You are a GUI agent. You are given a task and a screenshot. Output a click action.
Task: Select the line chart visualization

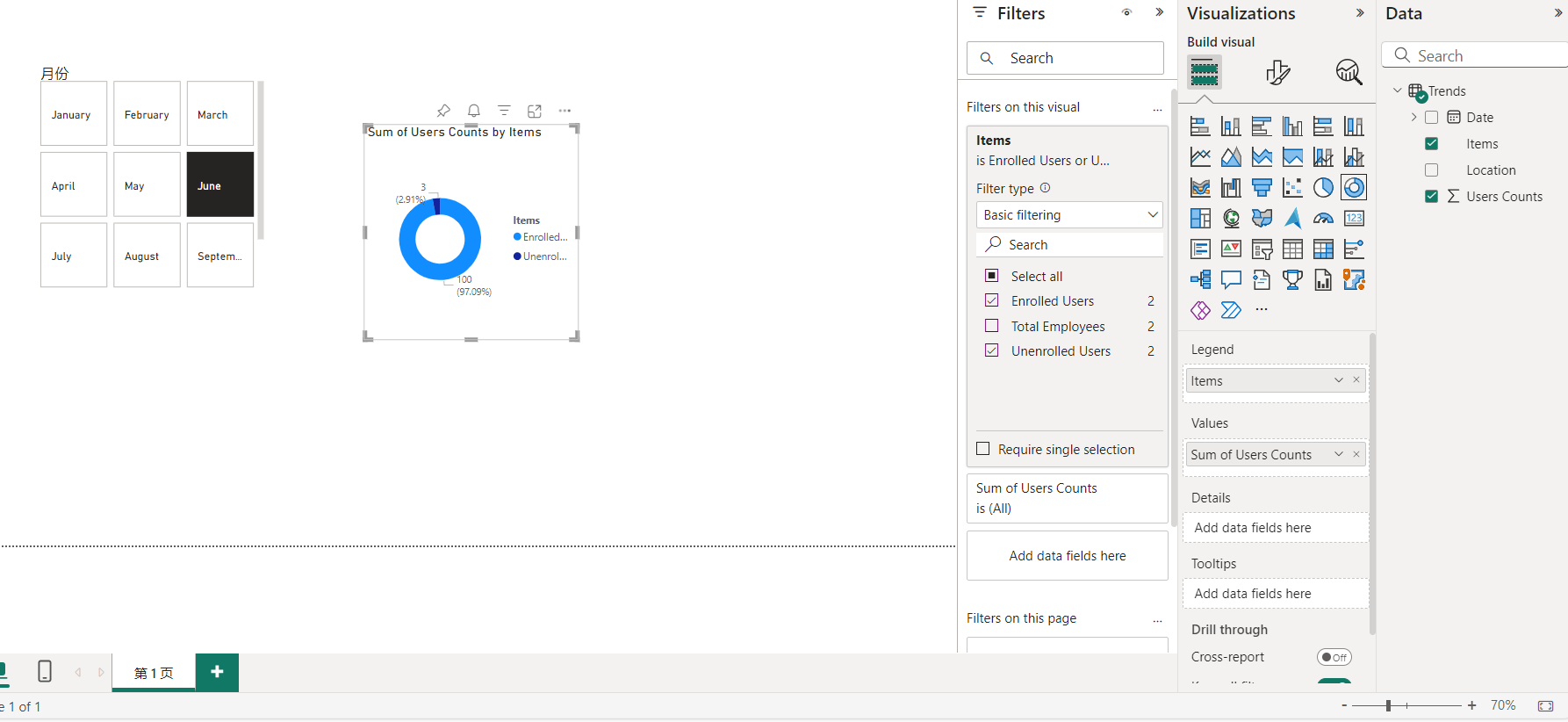pyautogui.click(x=1200, y=157)
